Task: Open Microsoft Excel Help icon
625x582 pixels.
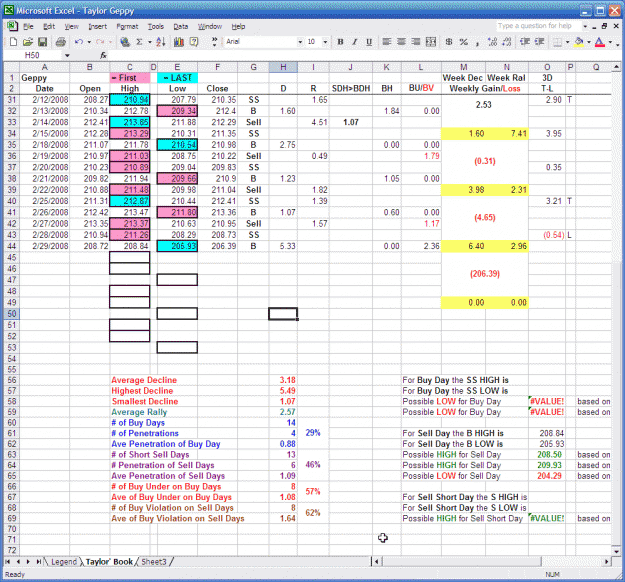Action: click(194, 42)
